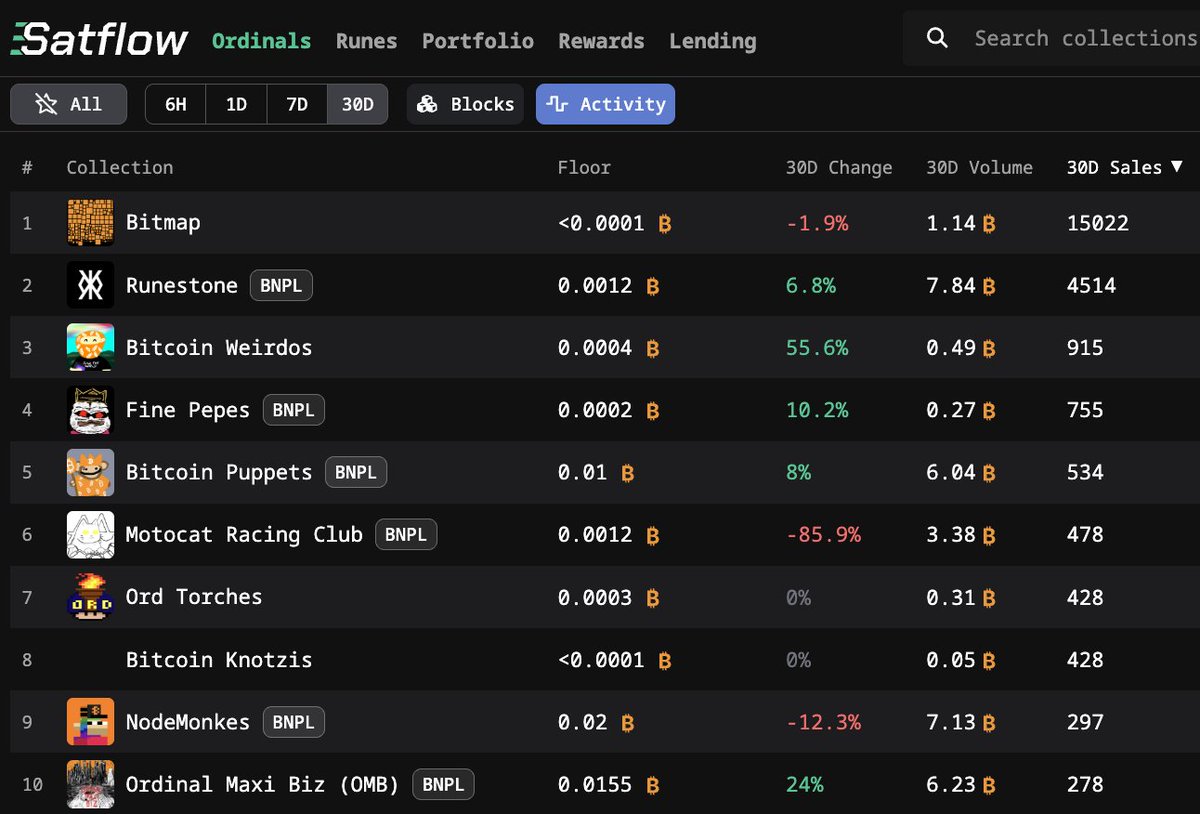Screen dimensions: 1200x814
Task: Click the BNPL badge next to Bitcoin Puppets
Action: pyautogui.click(x=356, y=472)
